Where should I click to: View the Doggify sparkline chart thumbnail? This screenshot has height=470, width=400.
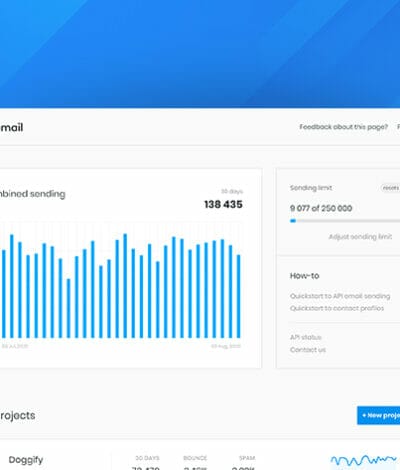pos(364,461)
